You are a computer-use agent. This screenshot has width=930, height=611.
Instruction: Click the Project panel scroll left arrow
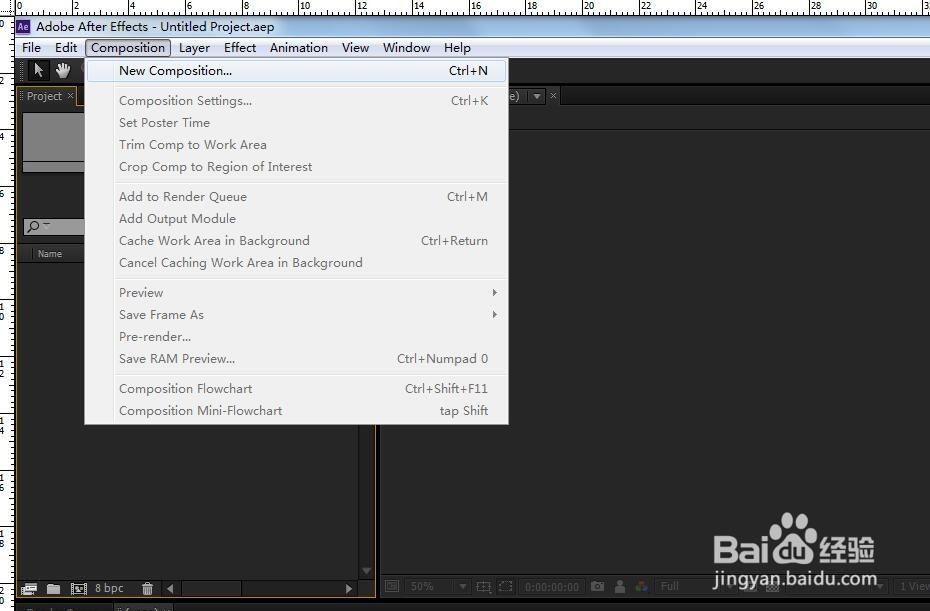(x=170, y=588)
